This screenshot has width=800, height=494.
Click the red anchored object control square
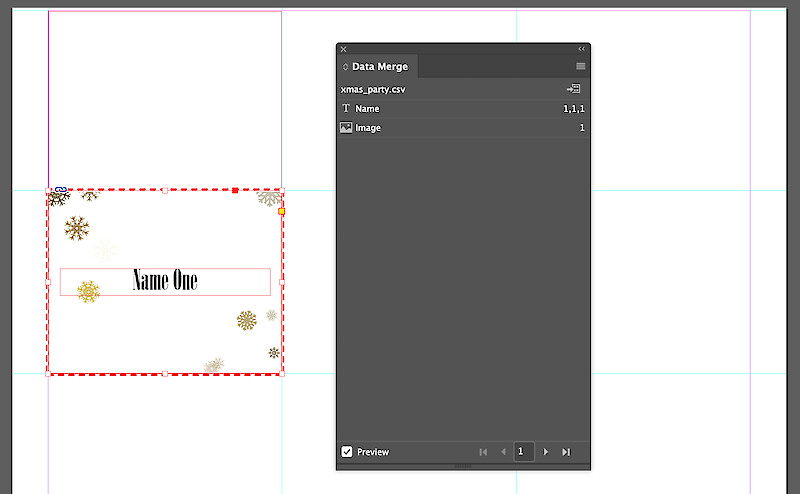pyautogui.click(x=235, y=190)
